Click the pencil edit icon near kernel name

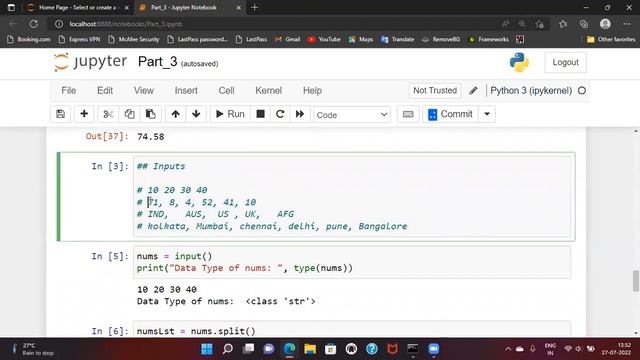pyautogui.click(x=473, y=91)
